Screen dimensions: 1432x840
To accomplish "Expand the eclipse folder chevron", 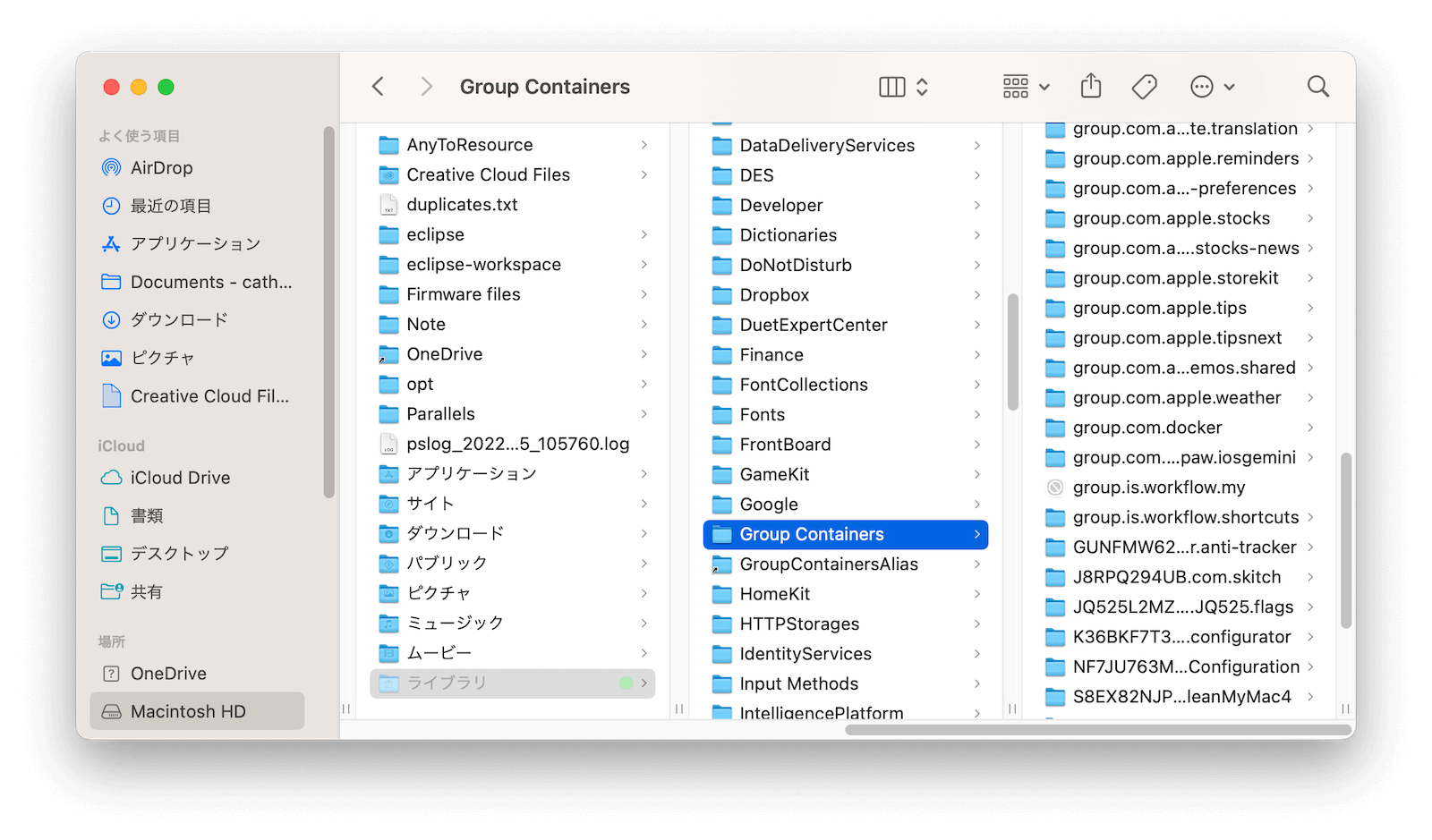I will pos(644,234).
